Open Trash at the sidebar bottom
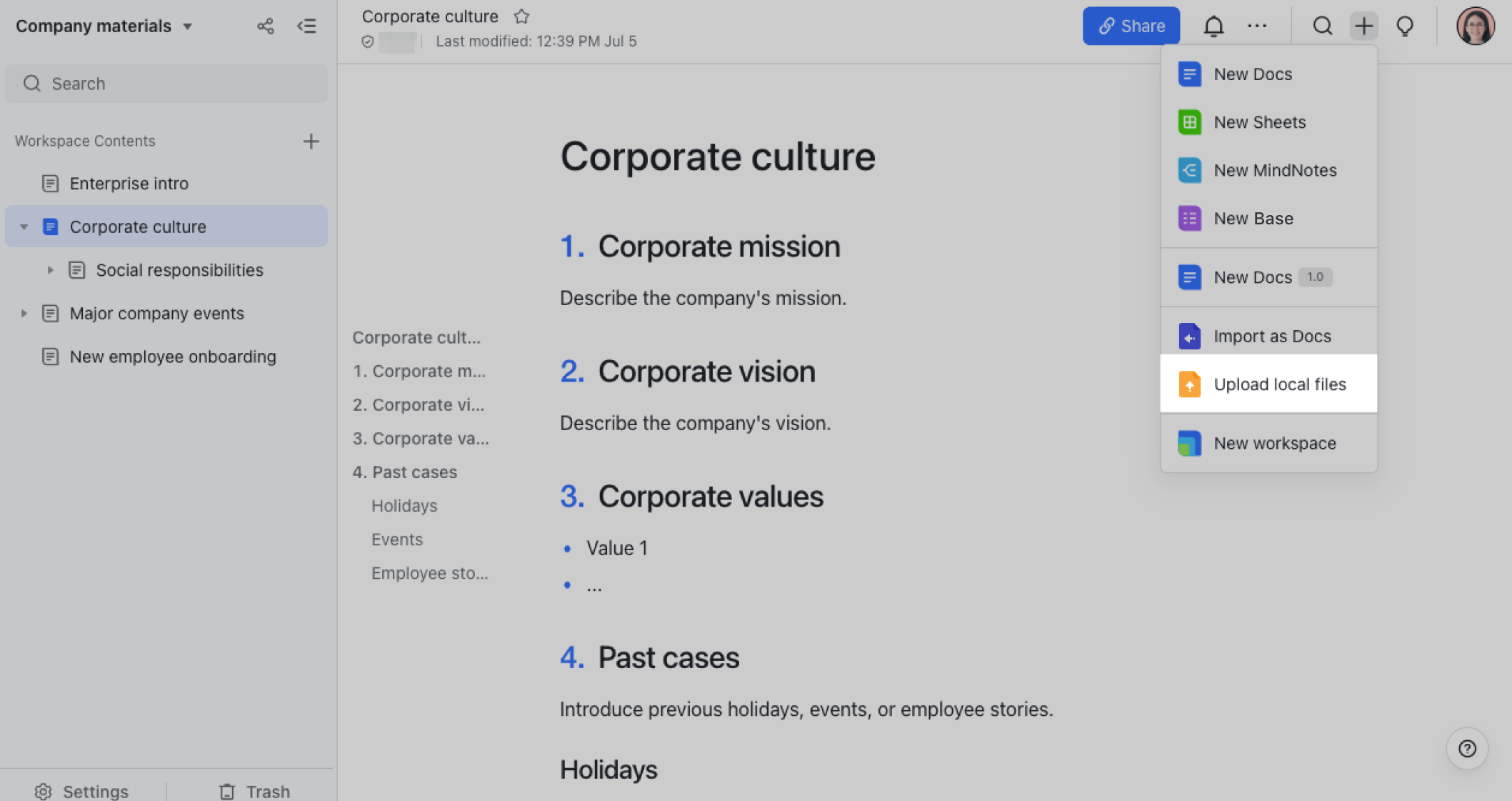This screenshot has height=801, width=1512. click(254, 791)
